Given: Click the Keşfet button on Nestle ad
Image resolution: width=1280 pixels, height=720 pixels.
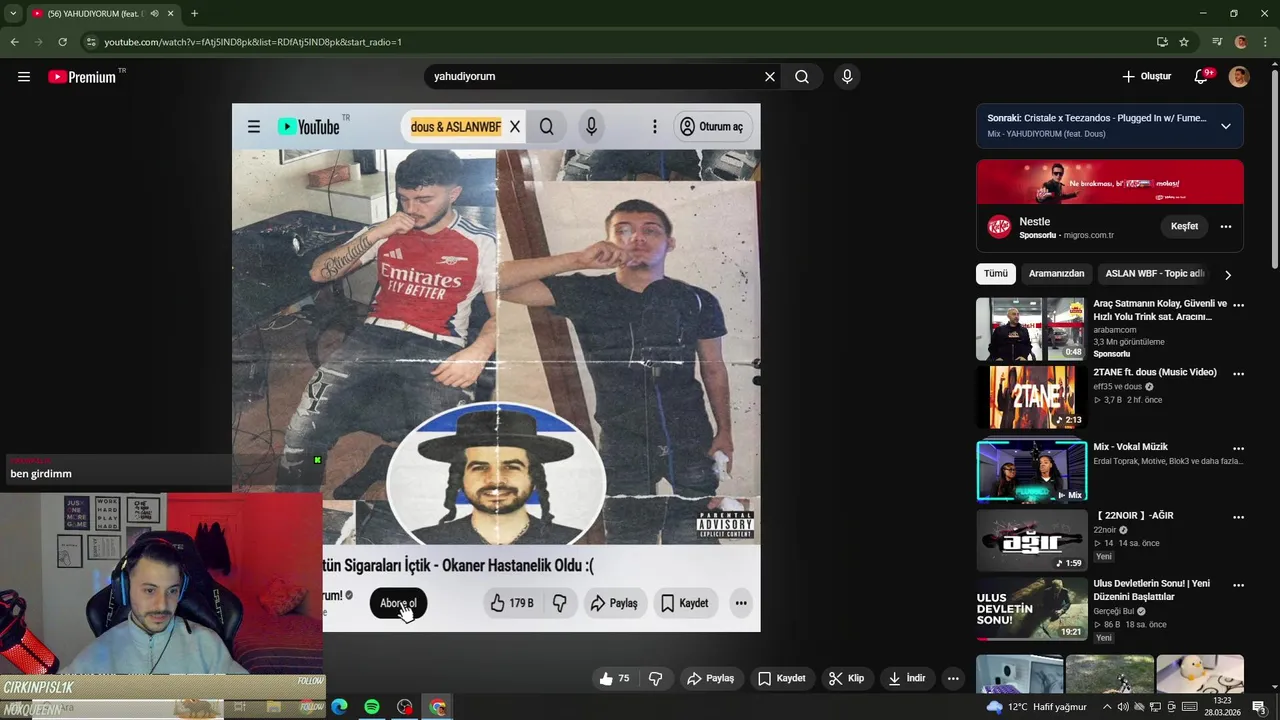Looking at the screenshot, I should (x=1184, y=227).
